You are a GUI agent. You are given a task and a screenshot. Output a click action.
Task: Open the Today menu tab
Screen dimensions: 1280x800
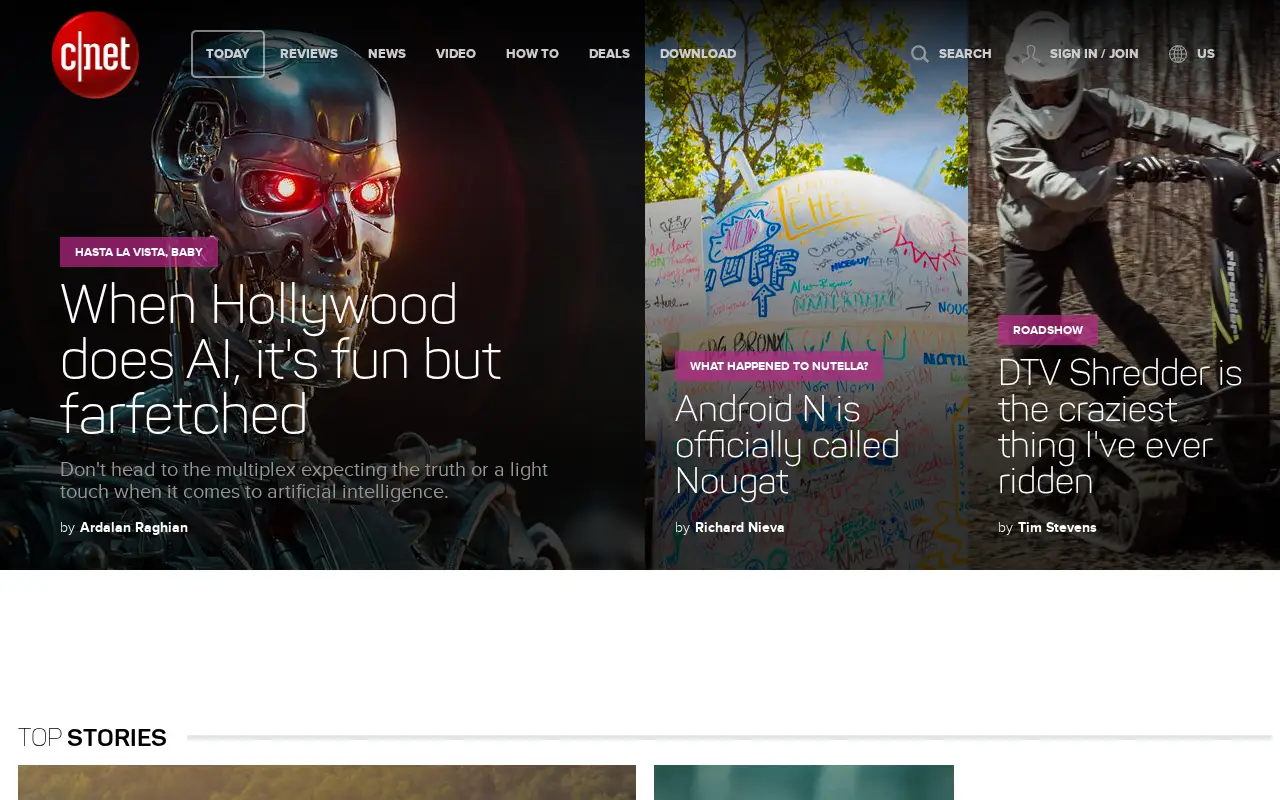[228, 54]
